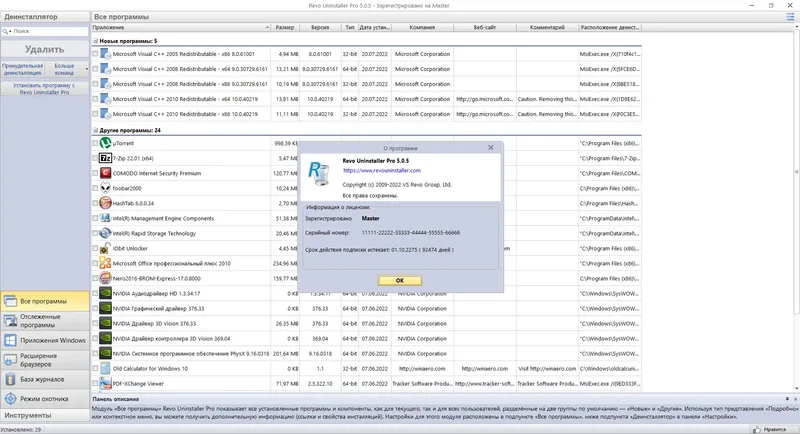Screen dimensions: 800x434
Task: Check the box for Visual C++ 2005 Redistributable
Action: click(x=95, y=54)
